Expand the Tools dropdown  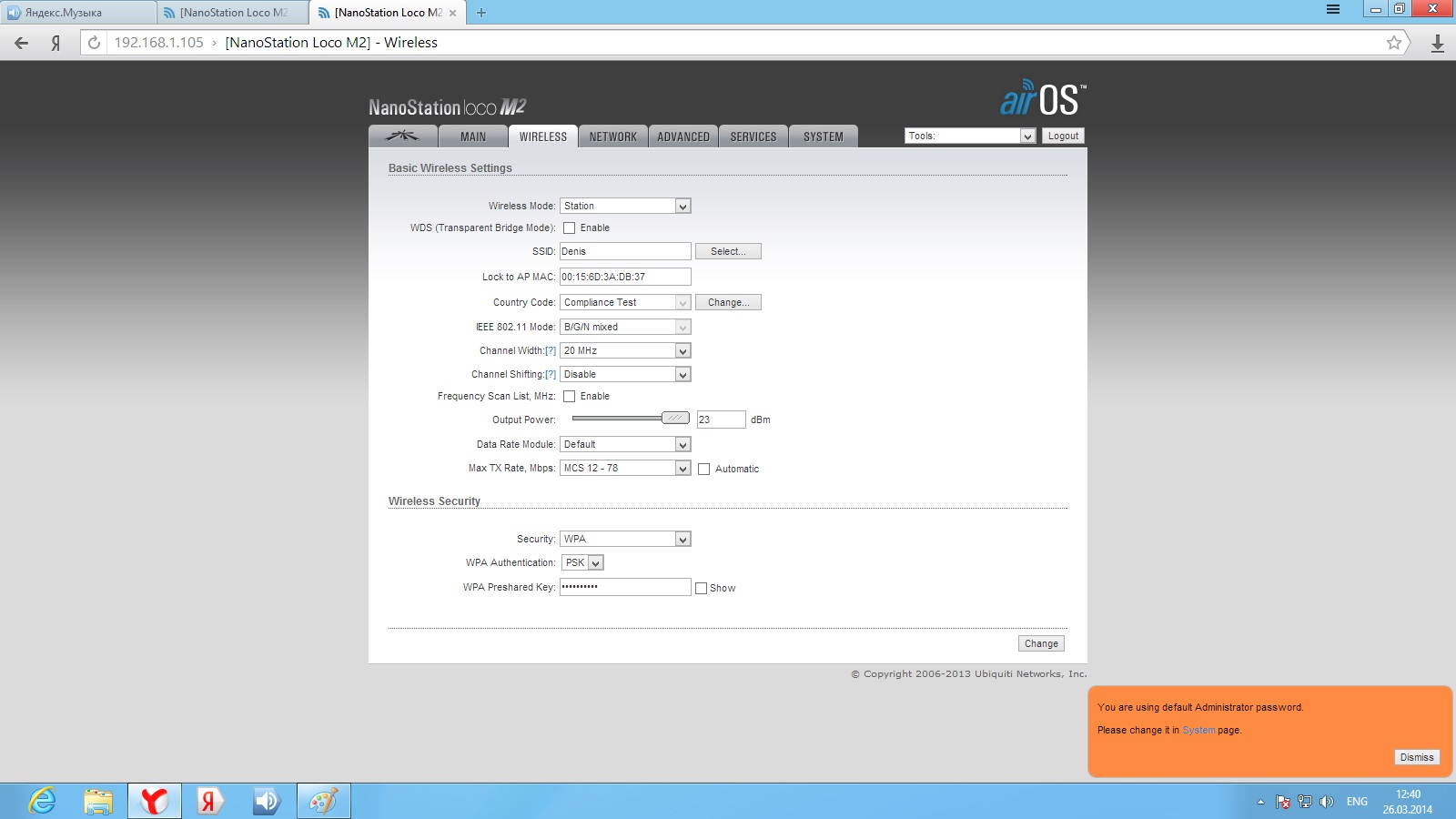(970, 136)
